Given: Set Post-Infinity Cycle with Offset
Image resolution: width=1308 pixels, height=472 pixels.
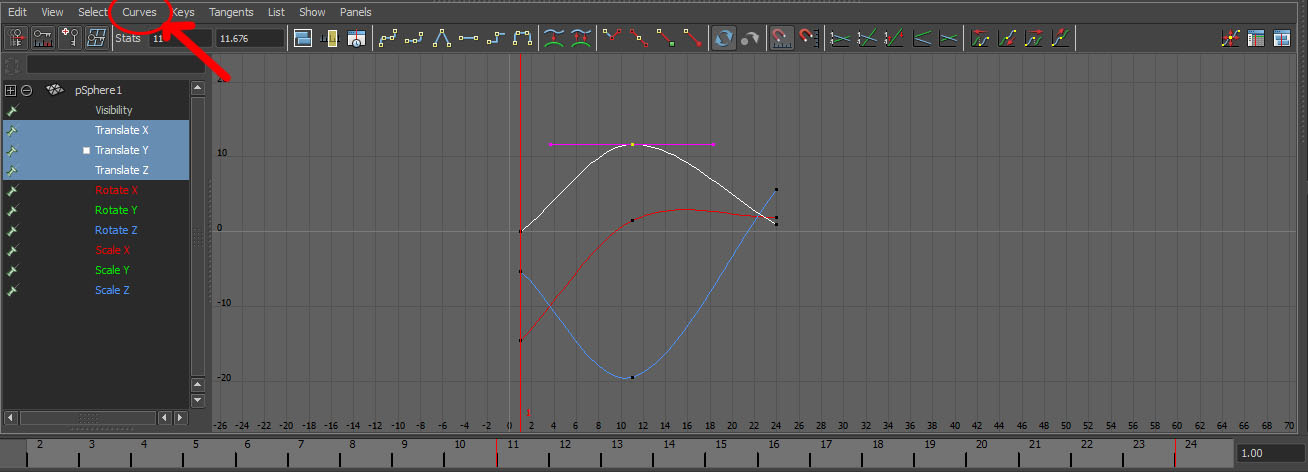Looking at the screenshot, I should (x=1062, y=38).
